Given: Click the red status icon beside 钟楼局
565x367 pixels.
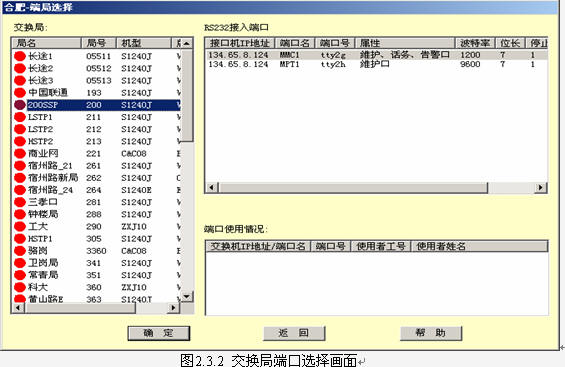Looking at the screenshot, I should (x=20, y=214).
